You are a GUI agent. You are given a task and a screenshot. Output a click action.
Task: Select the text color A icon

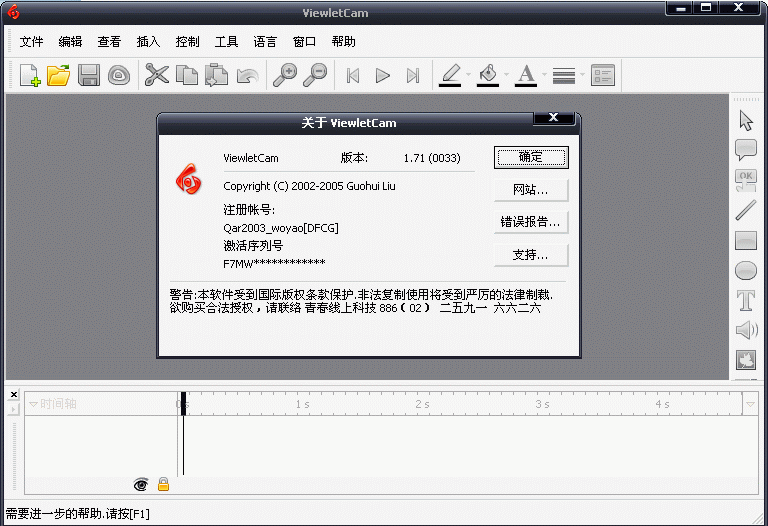pos(526,75)
